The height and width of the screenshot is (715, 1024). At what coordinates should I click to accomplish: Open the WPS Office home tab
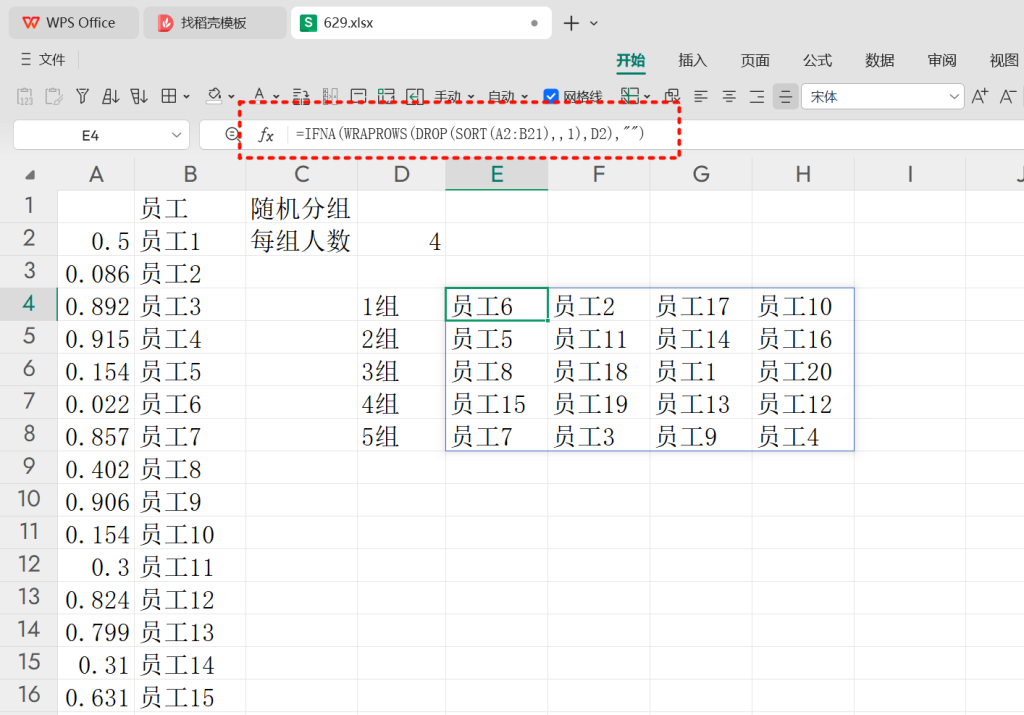[x=73, y=23]
